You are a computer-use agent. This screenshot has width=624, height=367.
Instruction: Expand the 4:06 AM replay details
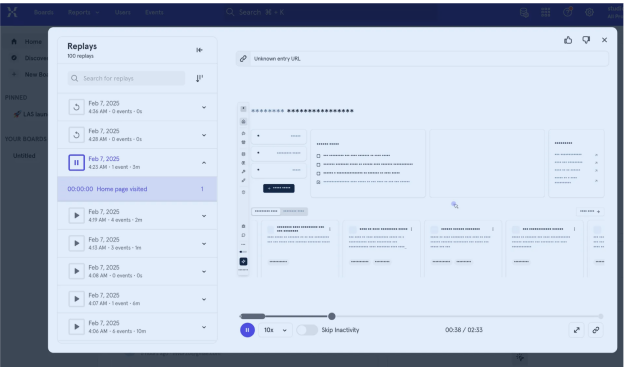point(204,327)
